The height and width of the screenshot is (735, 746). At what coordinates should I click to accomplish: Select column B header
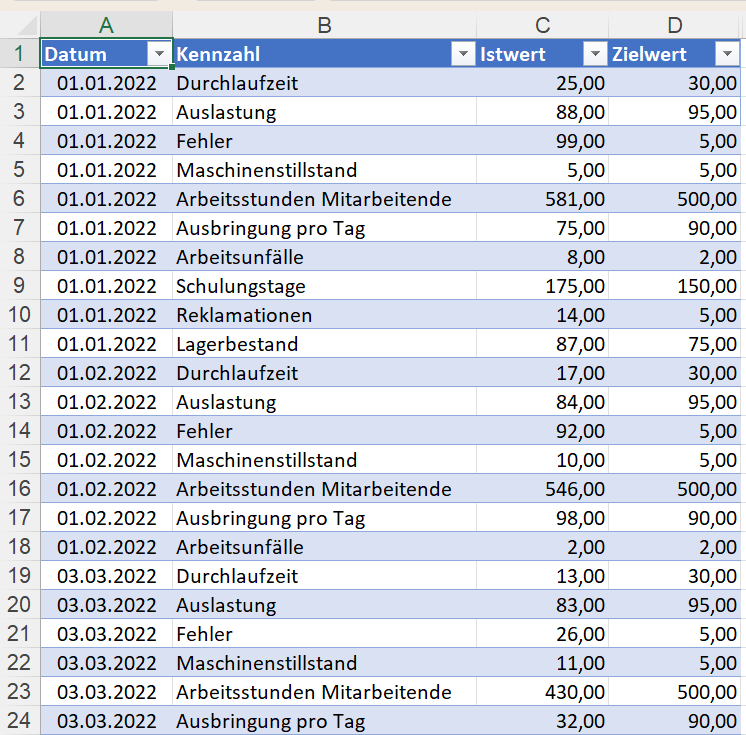point(324,25)
